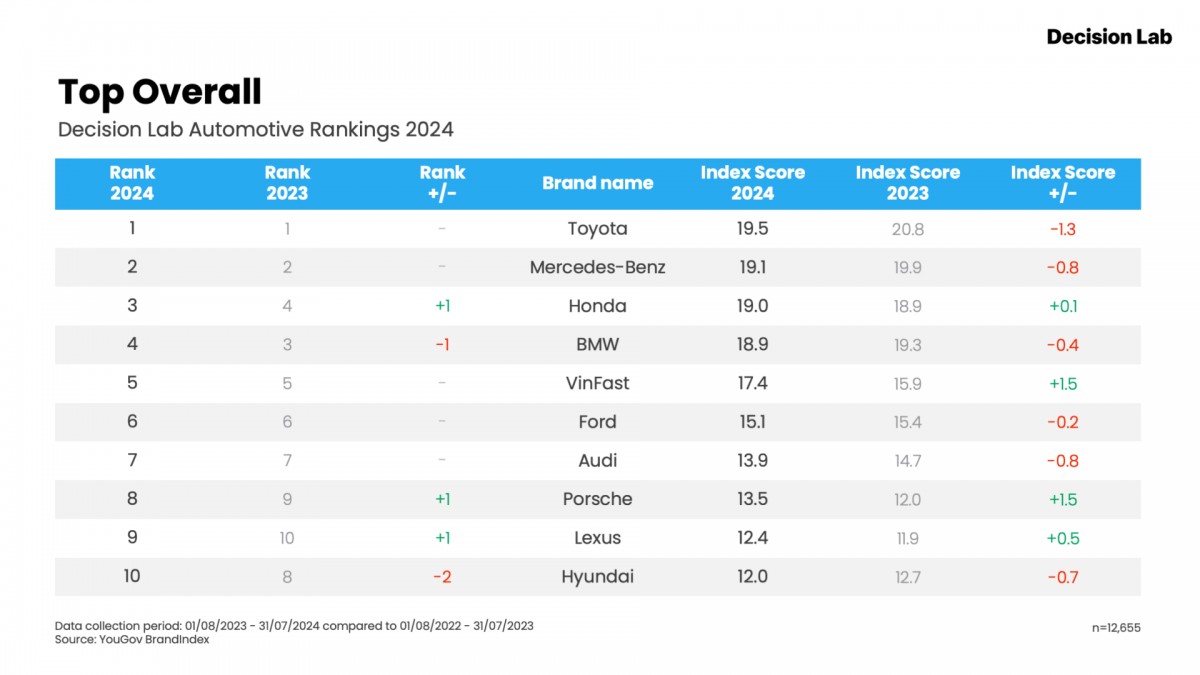The width and height of the screenshot is (1200, 675).
Task: Select the Rank 2023 column header
Action: click(287, 183)
